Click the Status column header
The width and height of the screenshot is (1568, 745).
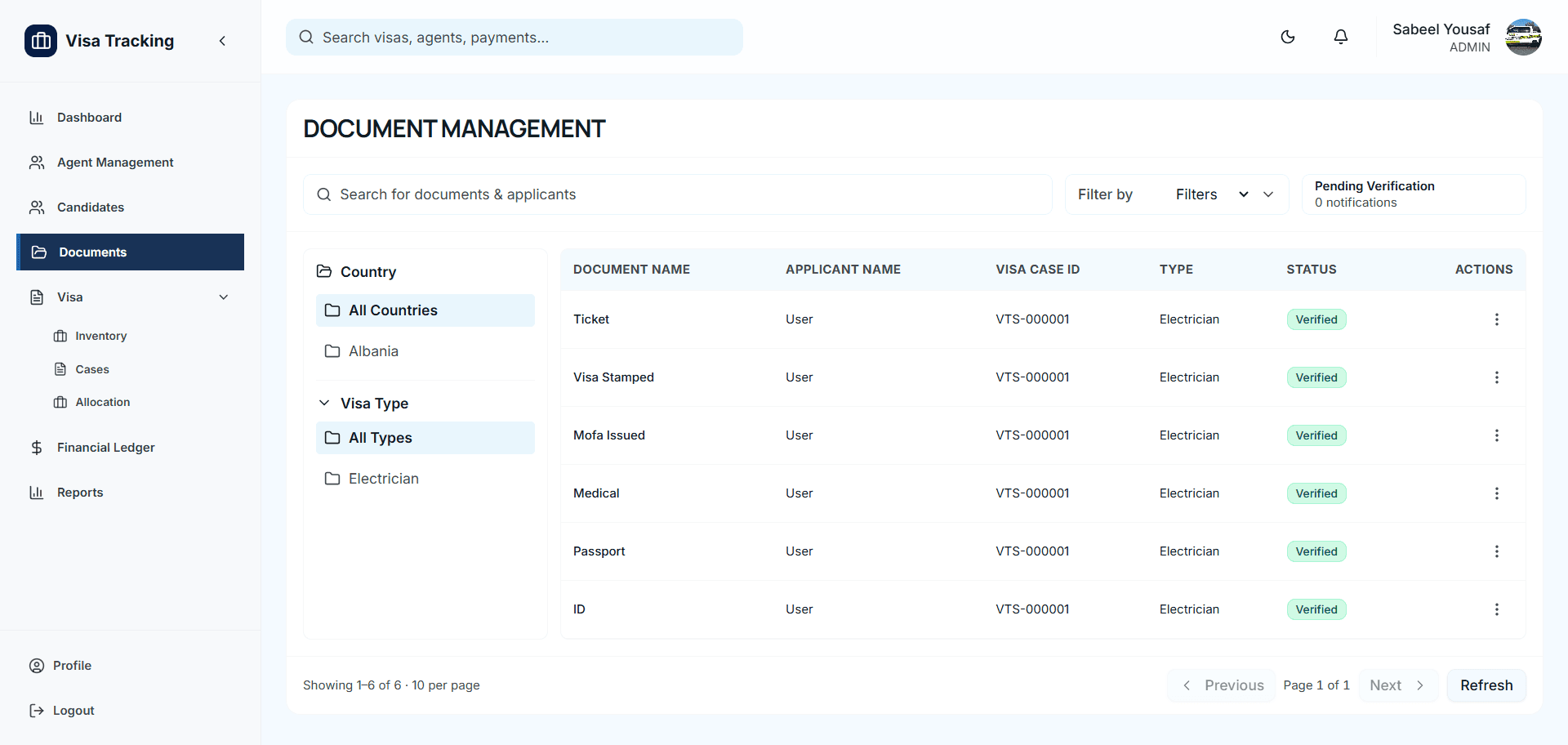(x=1312, y=270)
